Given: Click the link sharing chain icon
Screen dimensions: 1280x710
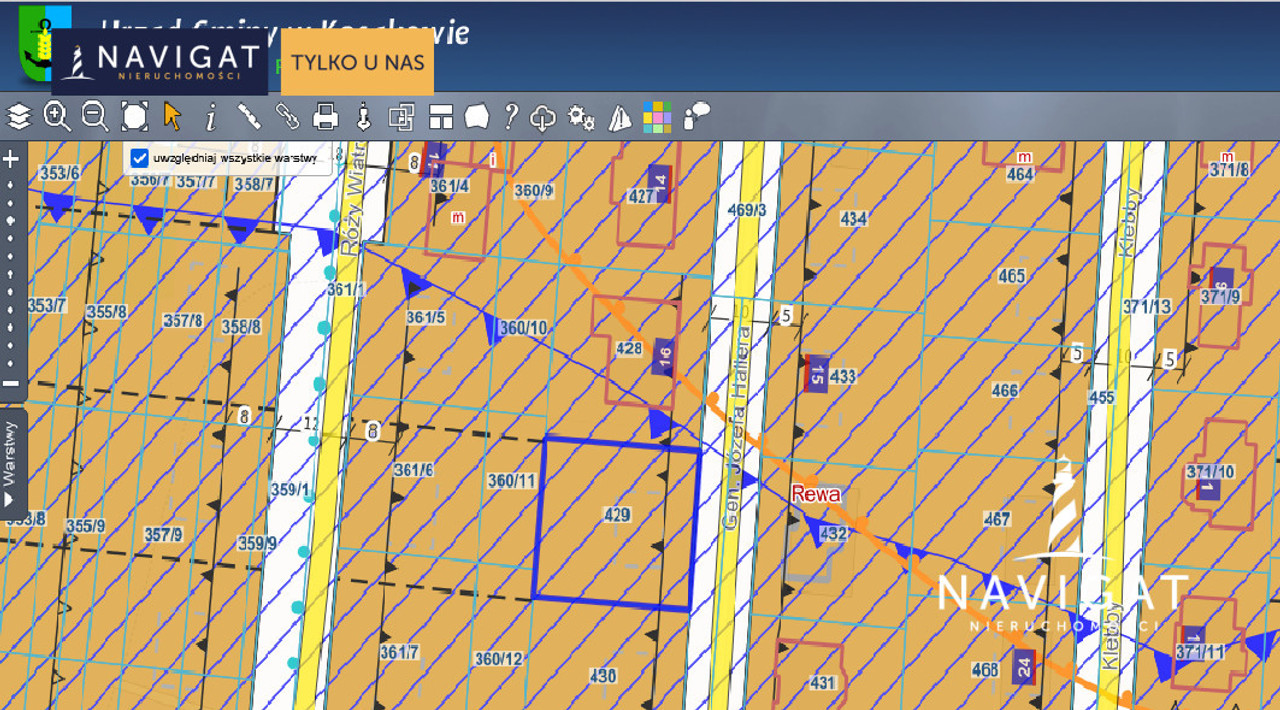Looking at the screenshot, I should 286,117.
